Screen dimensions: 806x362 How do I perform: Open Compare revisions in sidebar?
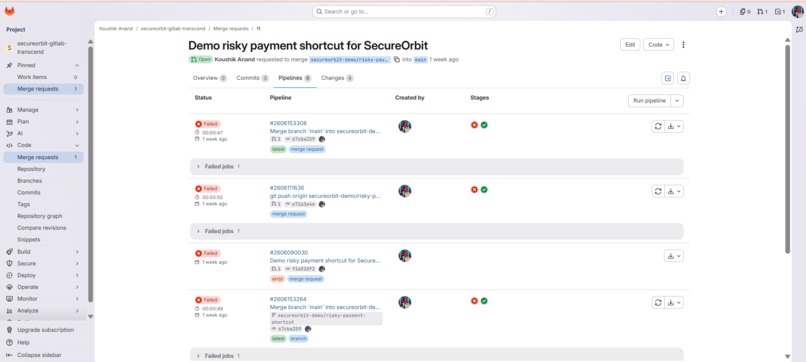pos(42,228)
